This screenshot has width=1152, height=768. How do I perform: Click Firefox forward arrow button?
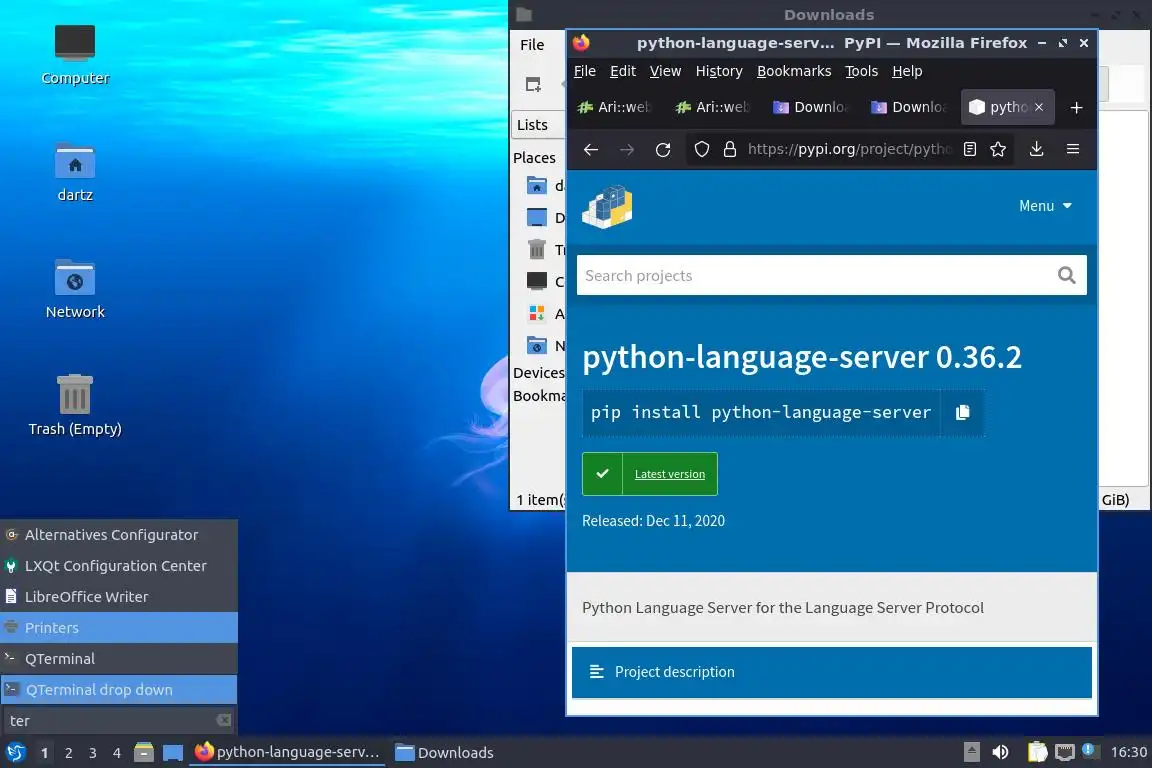pyautogui.click(x=627, y=149)
